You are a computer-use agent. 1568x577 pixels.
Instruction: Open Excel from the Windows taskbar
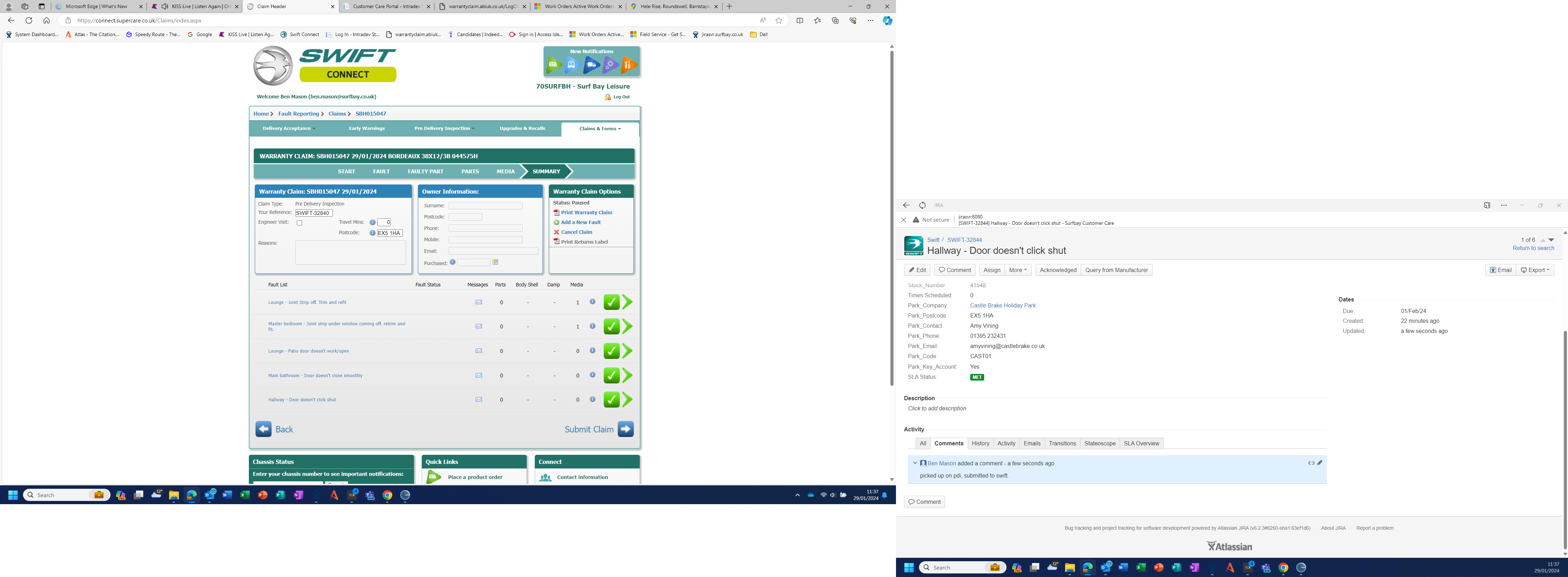coord(245,495)
